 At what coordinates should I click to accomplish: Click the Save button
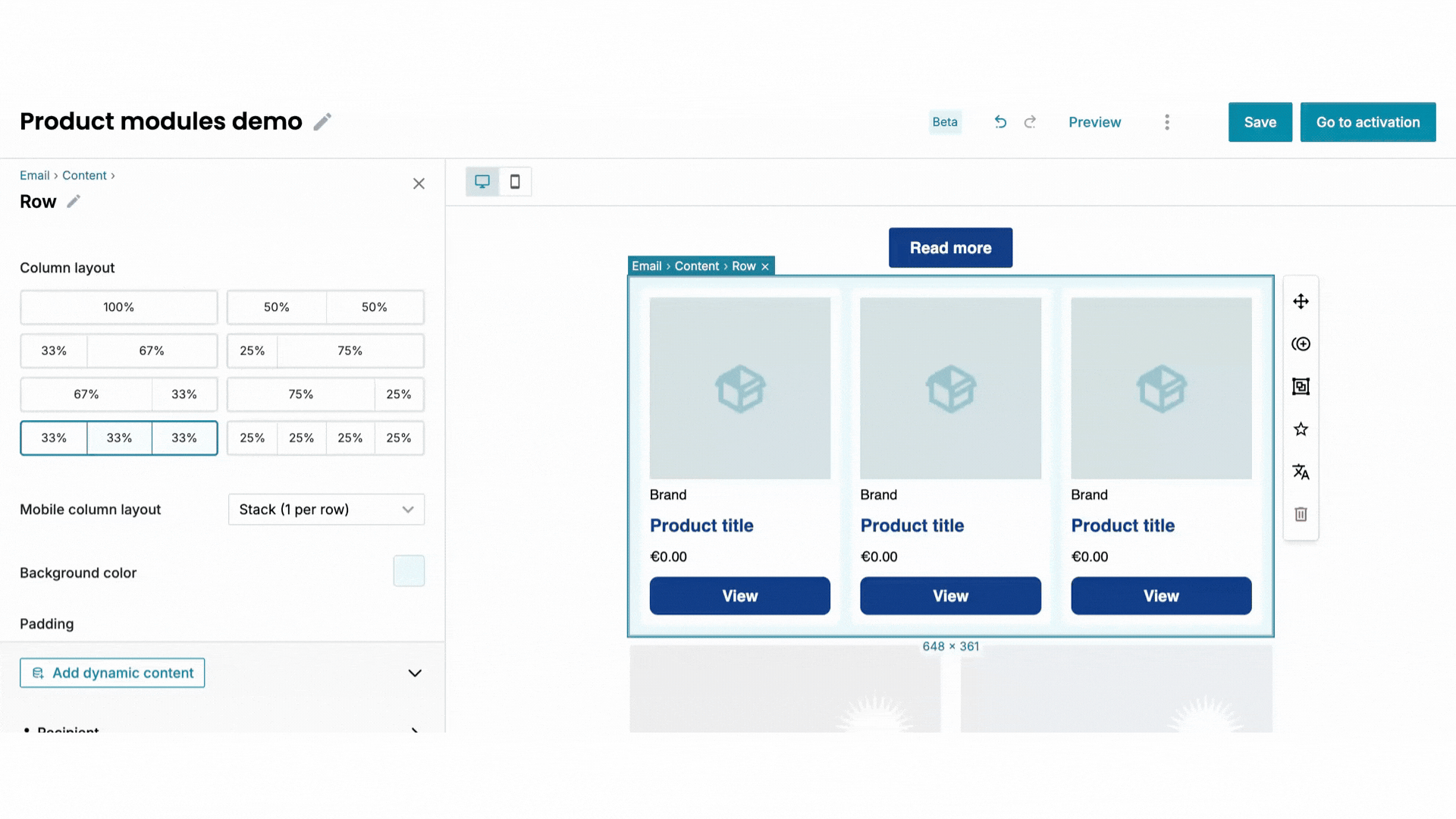point(1260,121)
